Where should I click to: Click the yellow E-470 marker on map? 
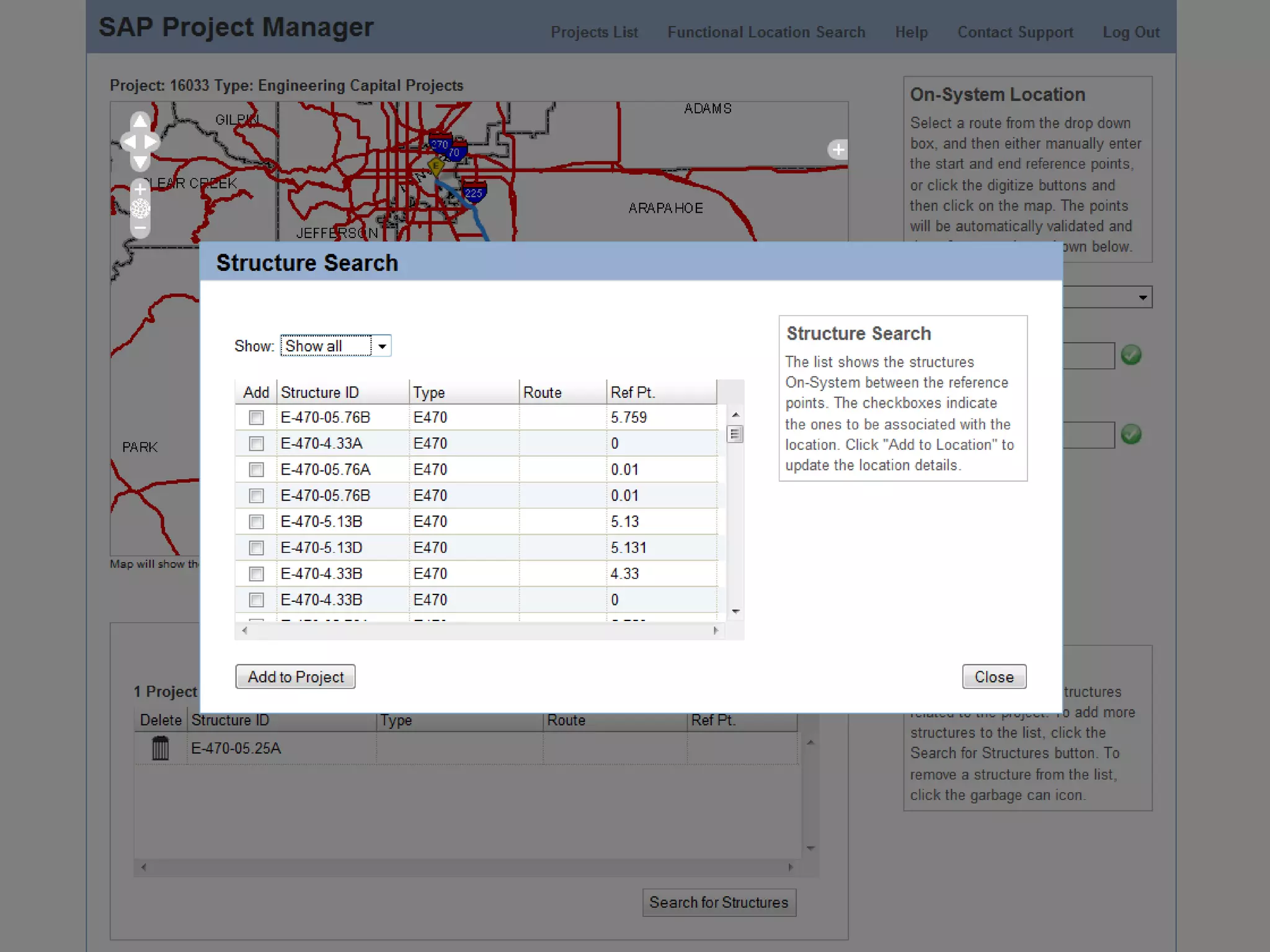point(436,166)
